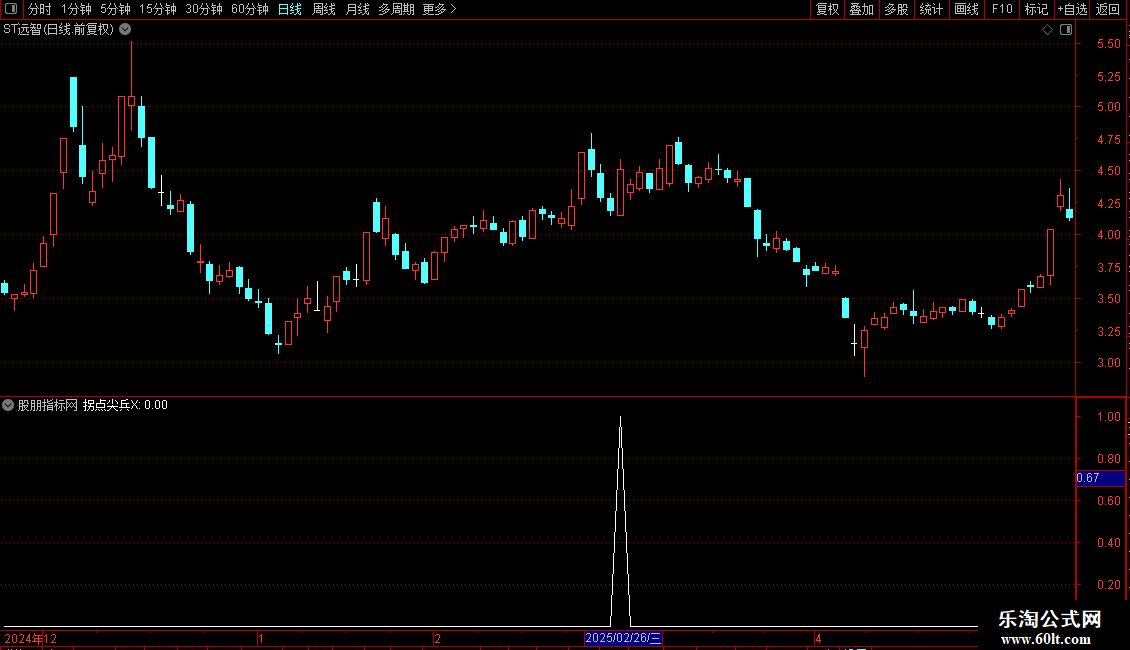Open dropdown next to ST远智 title
The width and height of the screenshot is (1130, 650).
(125, 30)
